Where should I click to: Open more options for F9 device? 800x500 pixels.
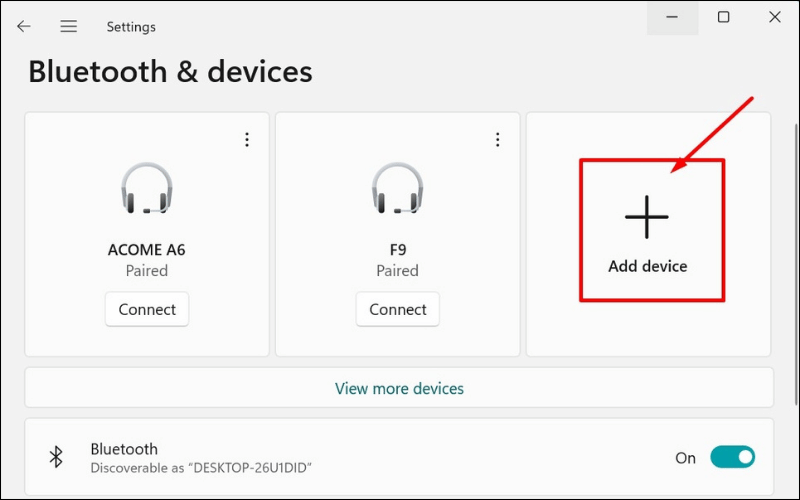pos(497,140)
